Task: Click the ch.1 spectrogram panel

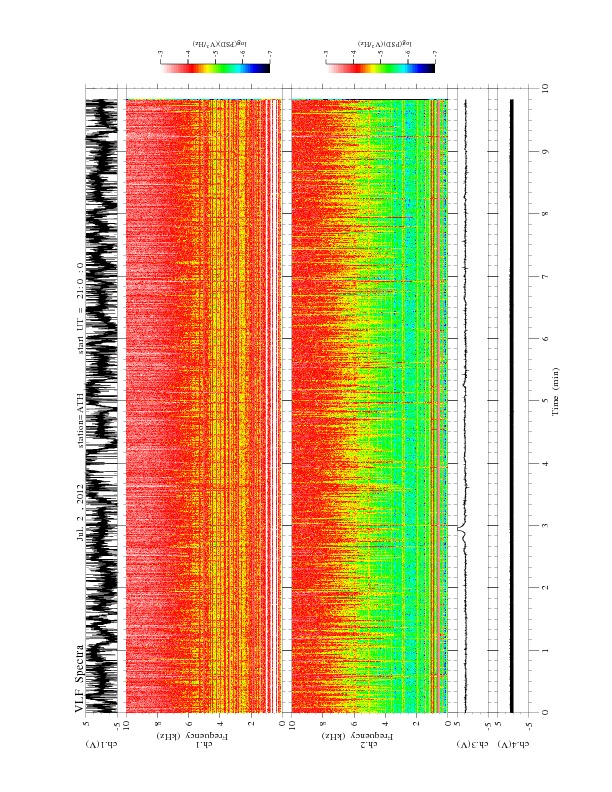Action: point(204,406)
